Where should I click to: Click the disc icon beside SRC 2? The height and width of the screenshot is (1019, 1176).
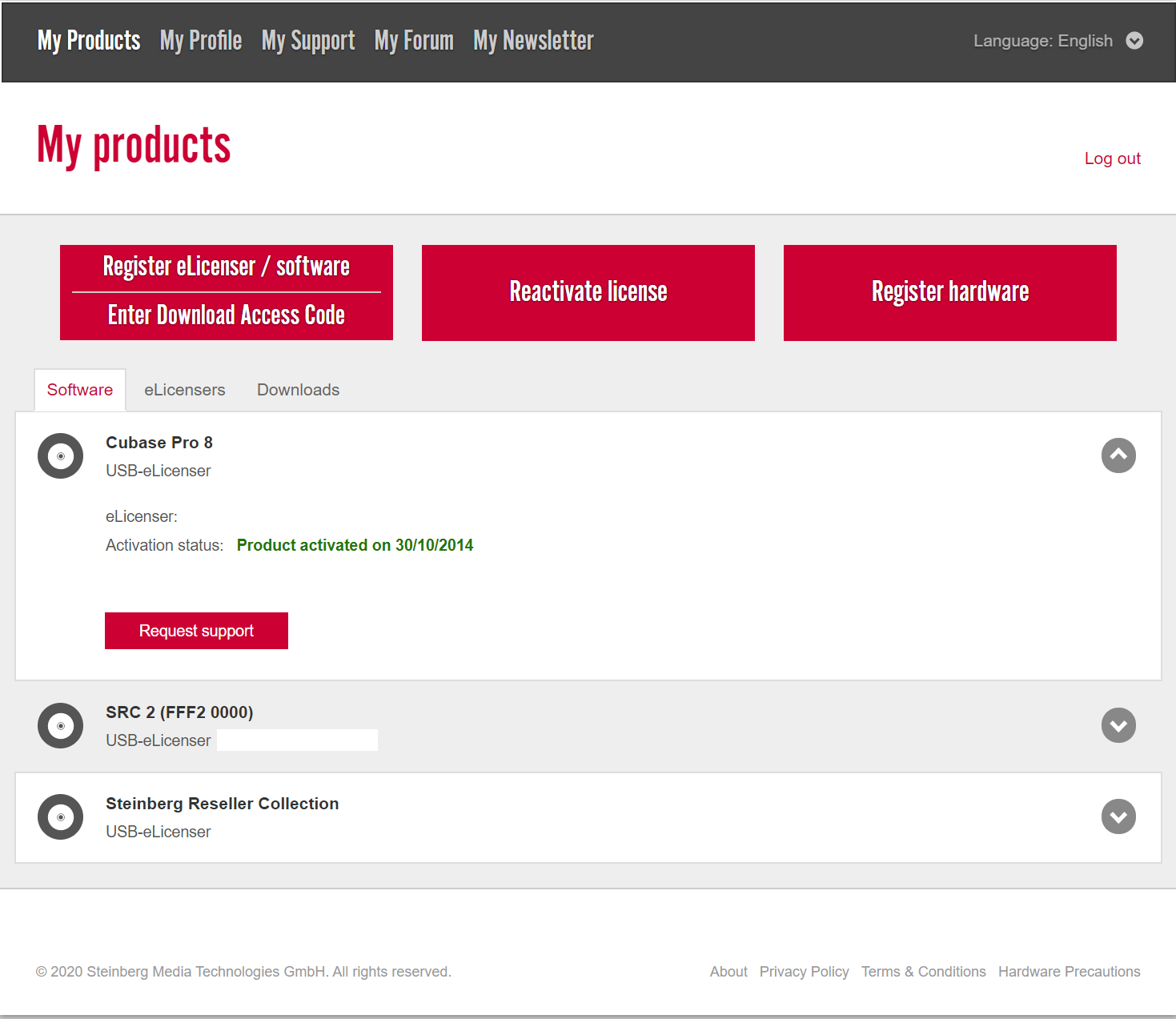click(x=61, y=726)
